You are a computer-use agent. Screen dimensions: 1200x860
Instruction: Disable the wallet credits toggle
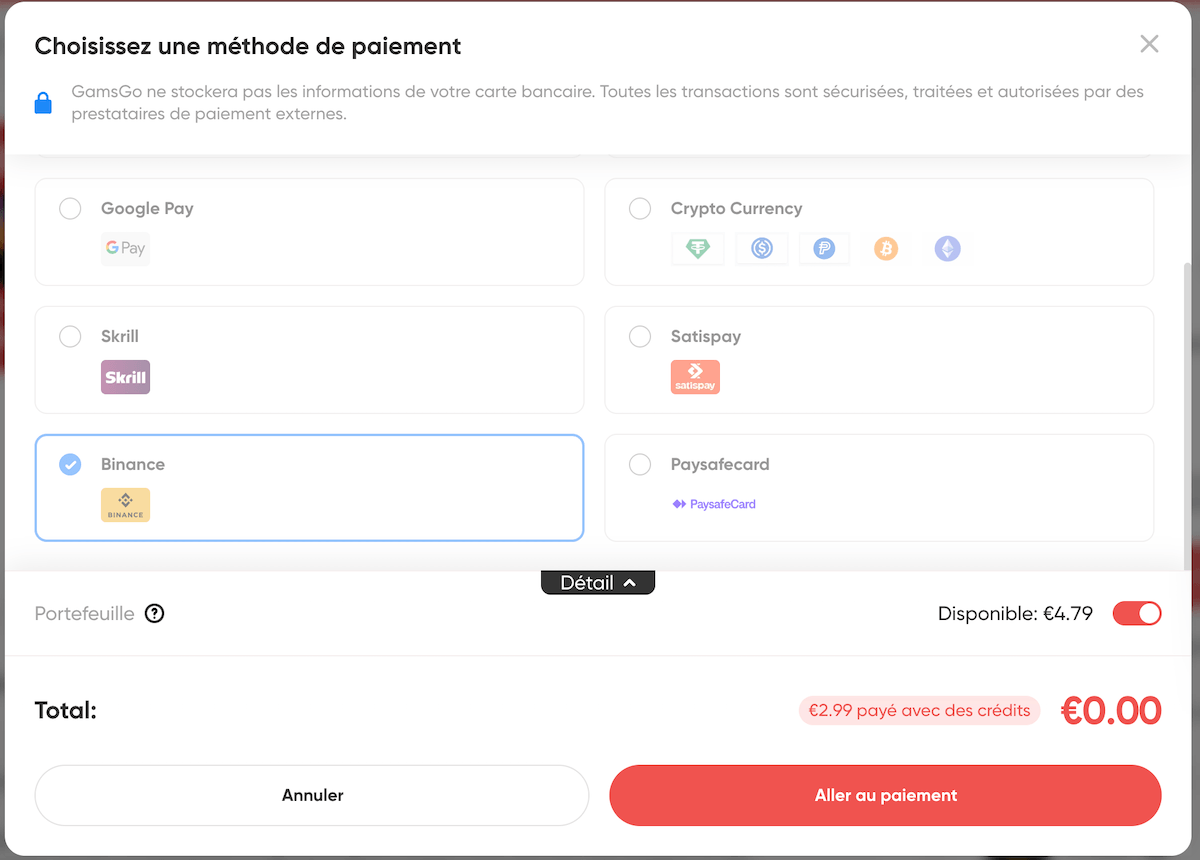[1137, 613]
